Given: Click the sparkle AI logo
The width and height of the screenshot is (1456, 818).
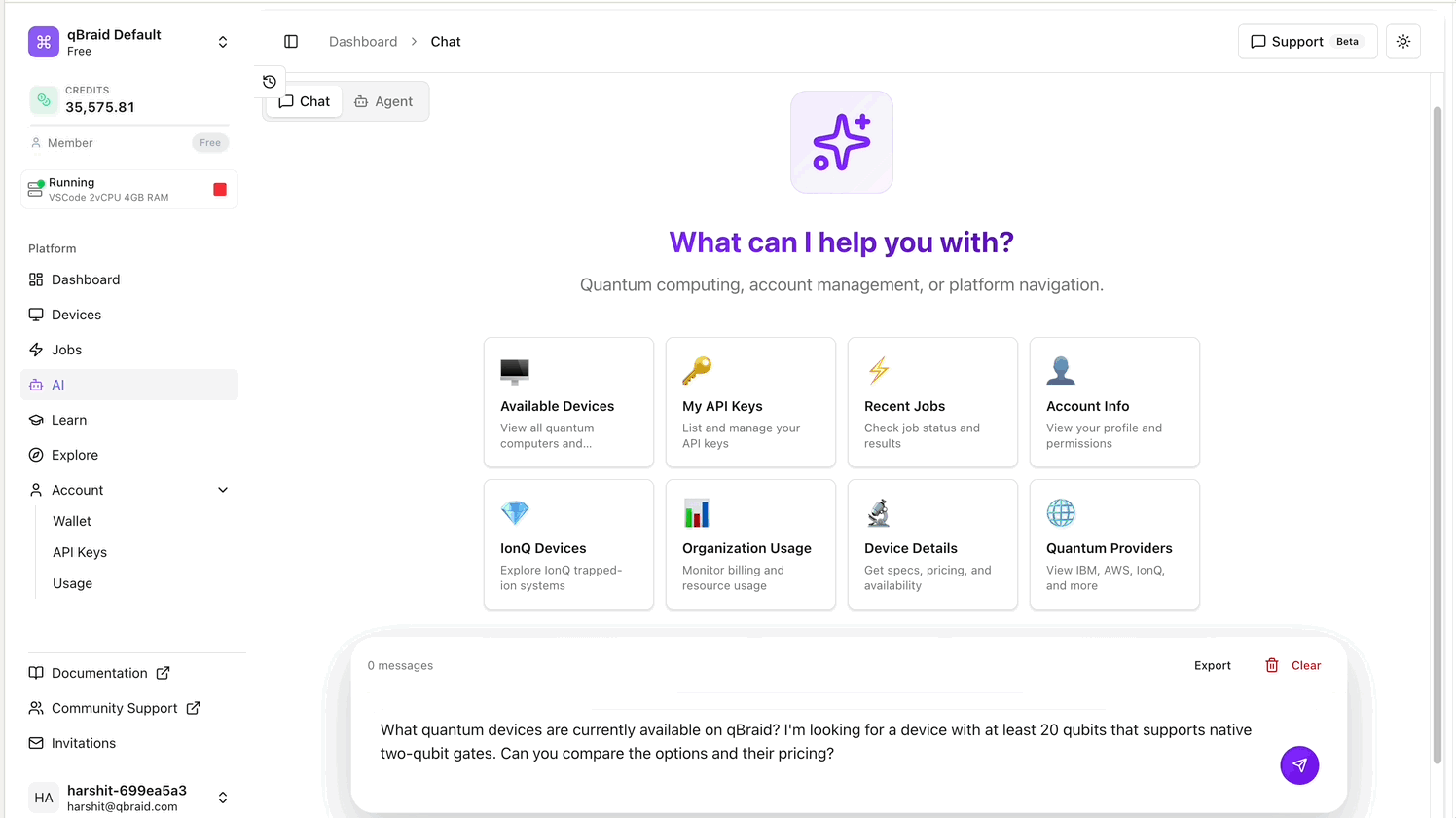Looking at the screenshot, I should point(842,142).
